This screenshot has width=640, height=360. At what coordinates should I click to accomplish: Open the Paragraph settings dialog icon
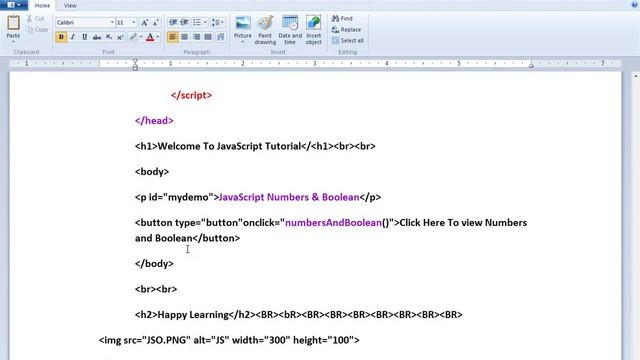click(221, 37)
